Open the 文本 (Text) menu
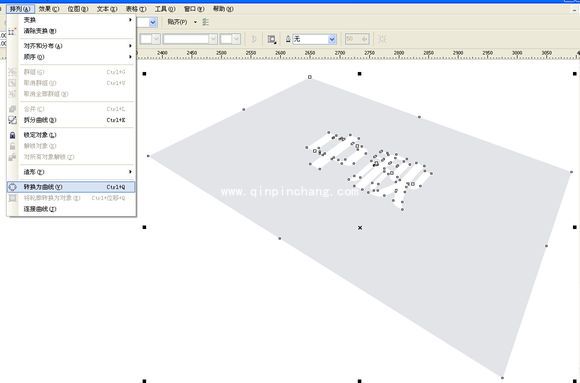580x383 pixels. click(107, 9)
